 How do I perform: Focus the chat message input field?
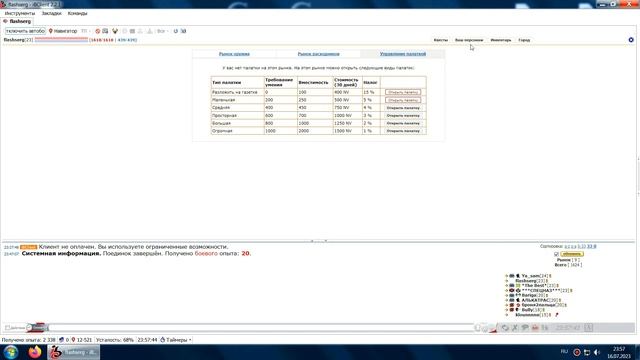(261, 327)
